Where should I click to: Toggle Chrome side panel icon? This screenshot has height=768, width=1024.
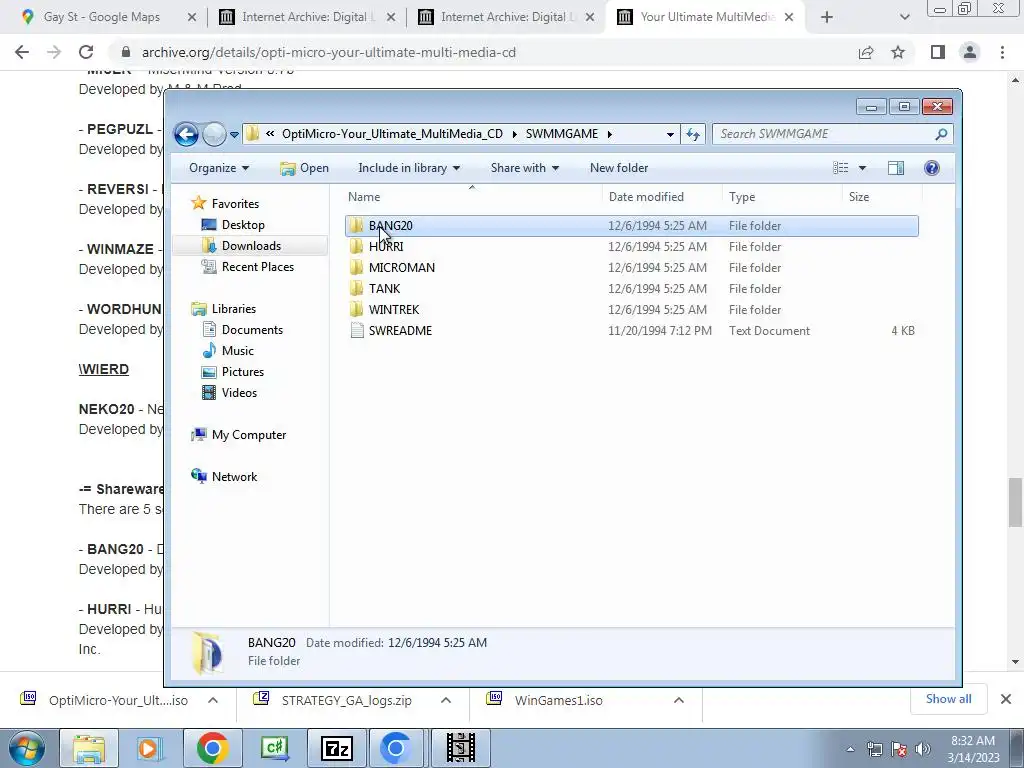pyautogui.click(x=938, y=52)
